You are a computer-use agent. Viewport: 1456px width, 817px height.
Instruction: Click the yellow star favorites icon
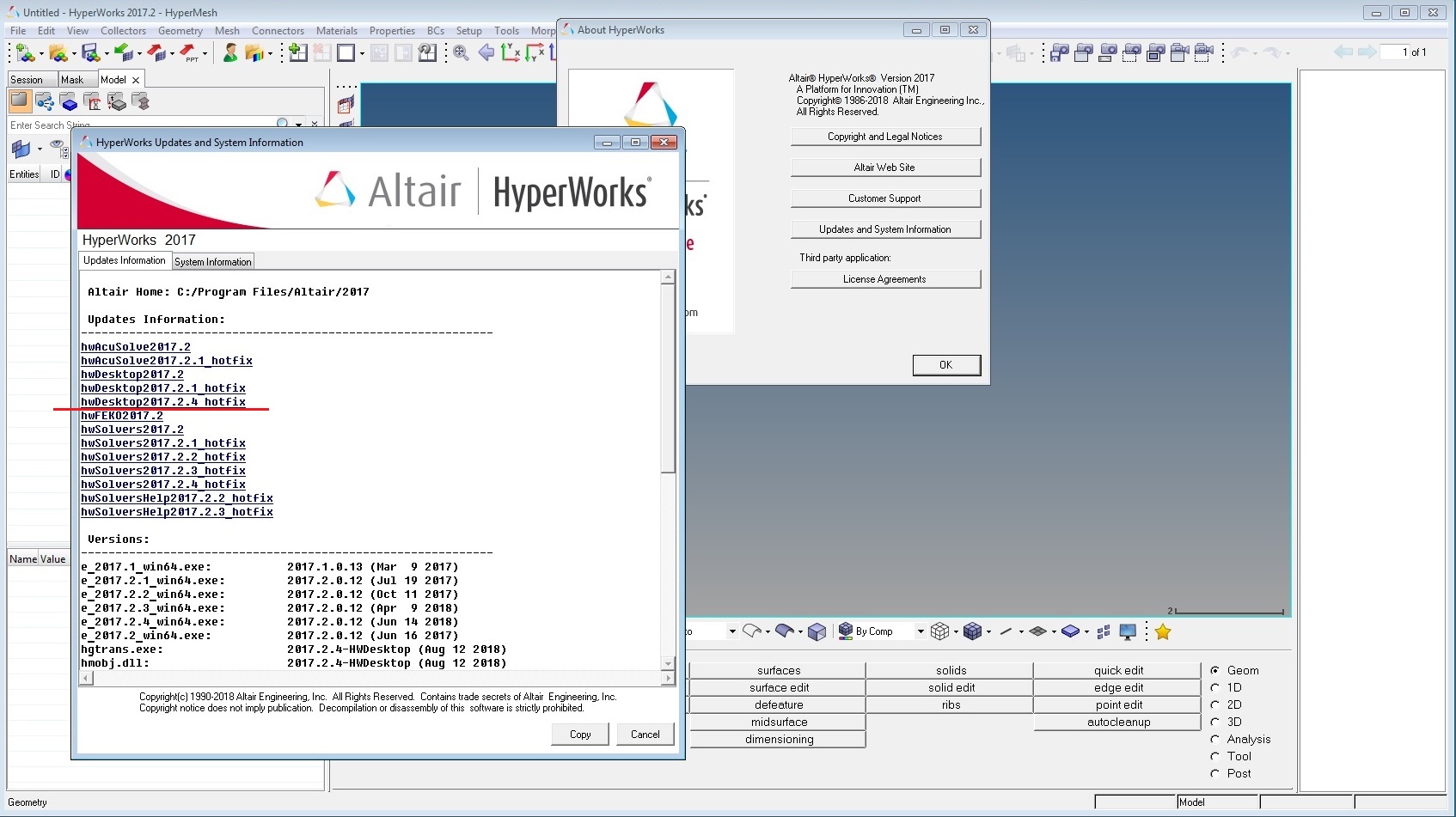pyautogui.click(x=1163, y=631)
